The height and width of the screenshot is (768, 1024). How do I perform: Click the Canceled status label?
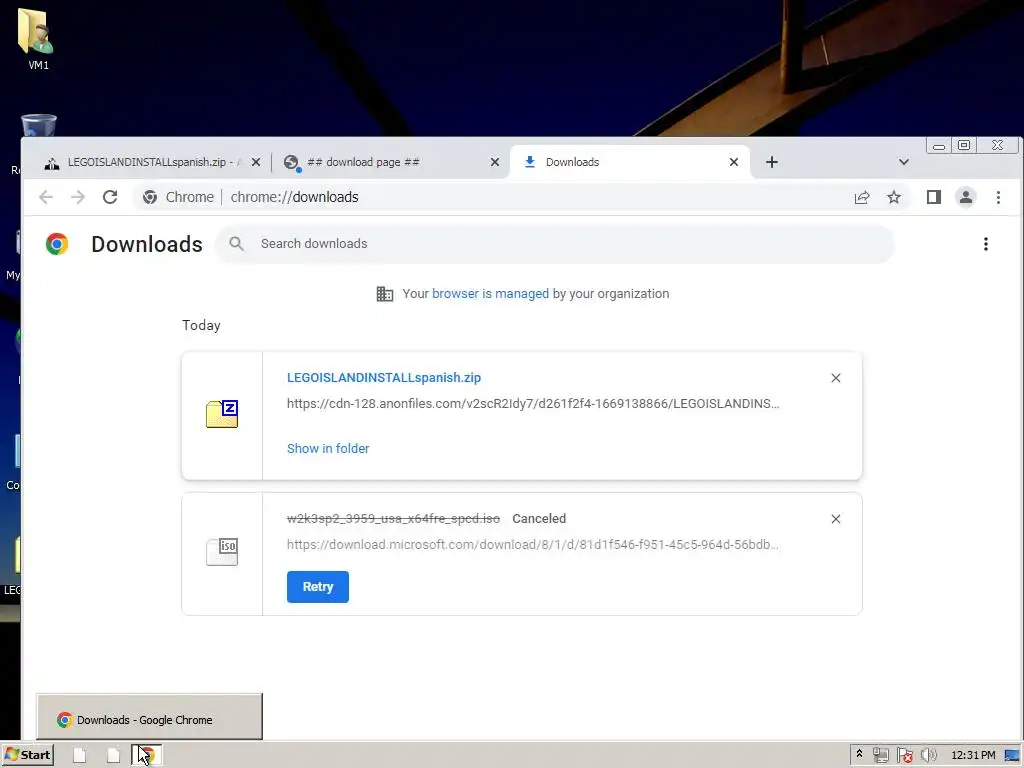(539, 519)
